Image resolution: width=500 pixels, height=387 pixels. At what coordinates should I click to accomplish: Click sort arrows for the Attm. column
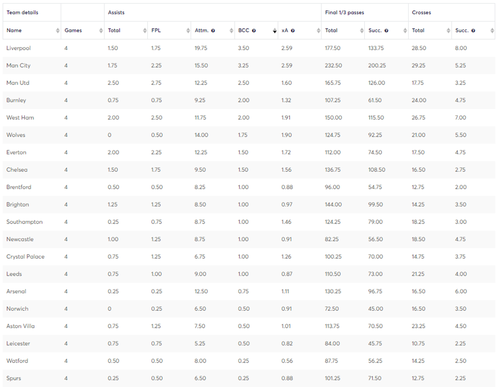(231, 30)
